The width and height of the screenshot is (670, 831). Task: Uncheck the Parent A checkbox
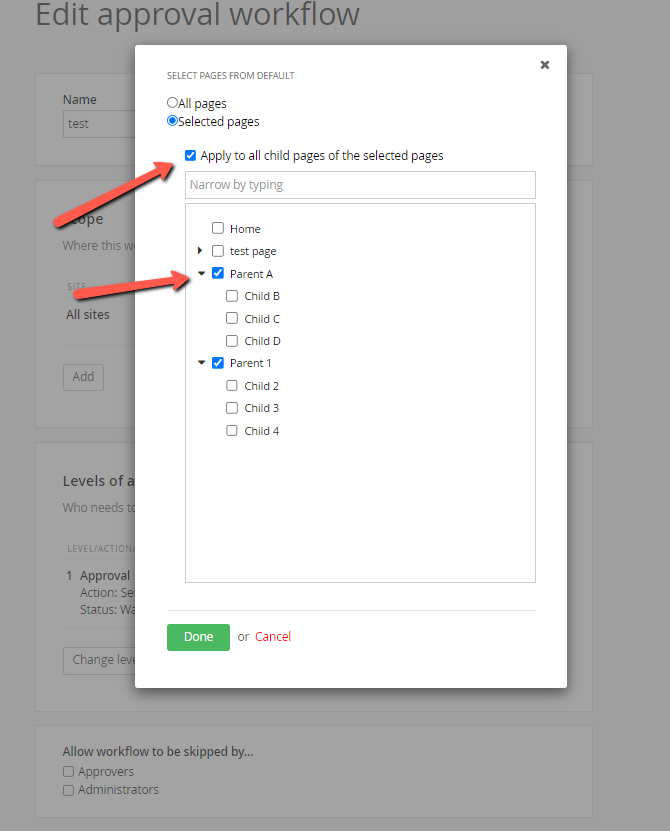[218, 273]
